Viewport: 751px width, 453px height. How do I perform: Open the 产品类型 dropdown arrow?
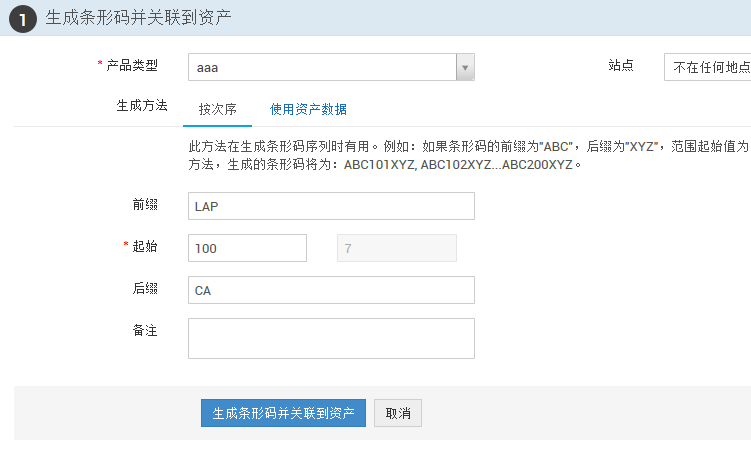[x=464, y=67]
